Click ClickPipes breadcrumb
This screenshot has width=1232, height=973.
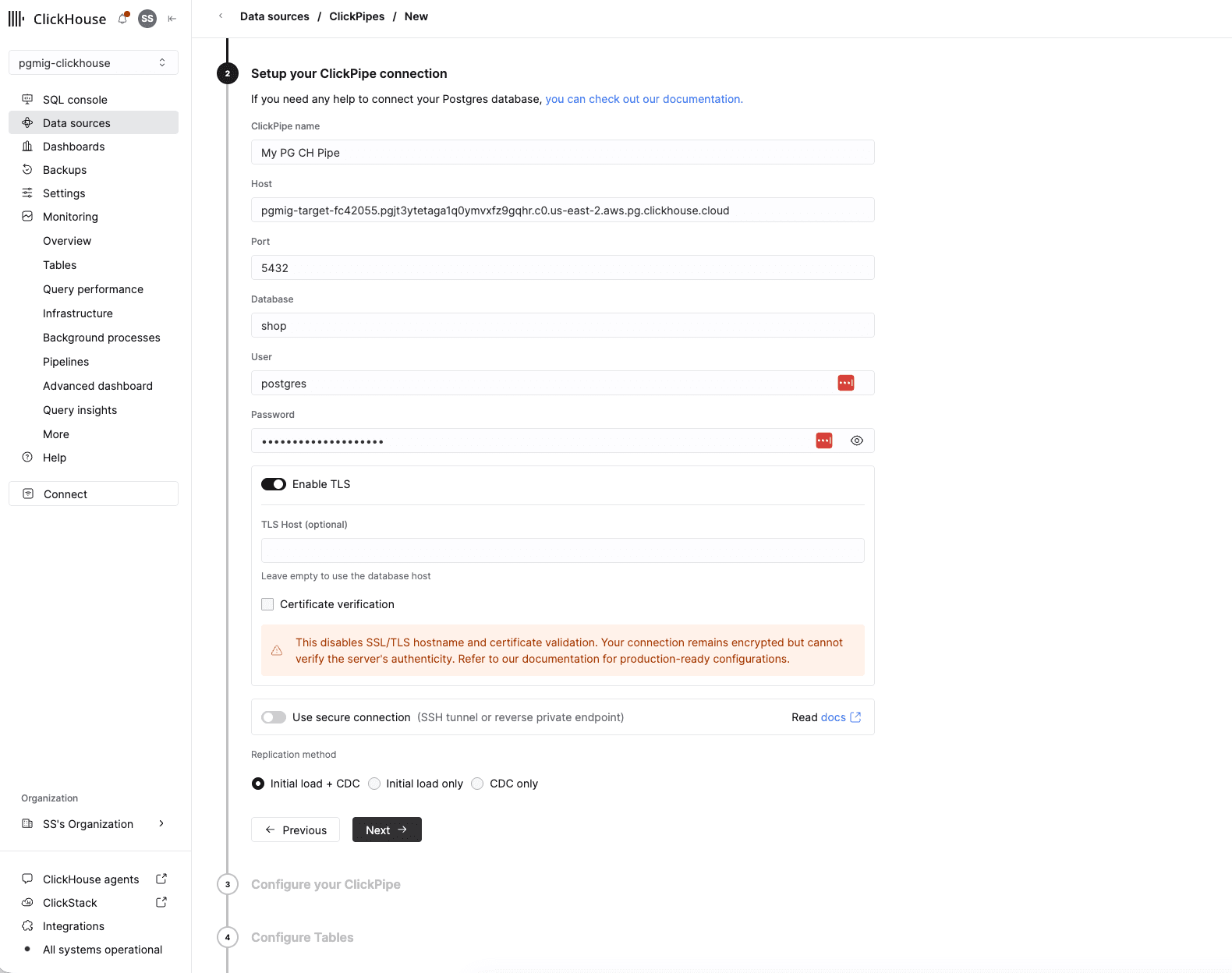pos(356,16)
